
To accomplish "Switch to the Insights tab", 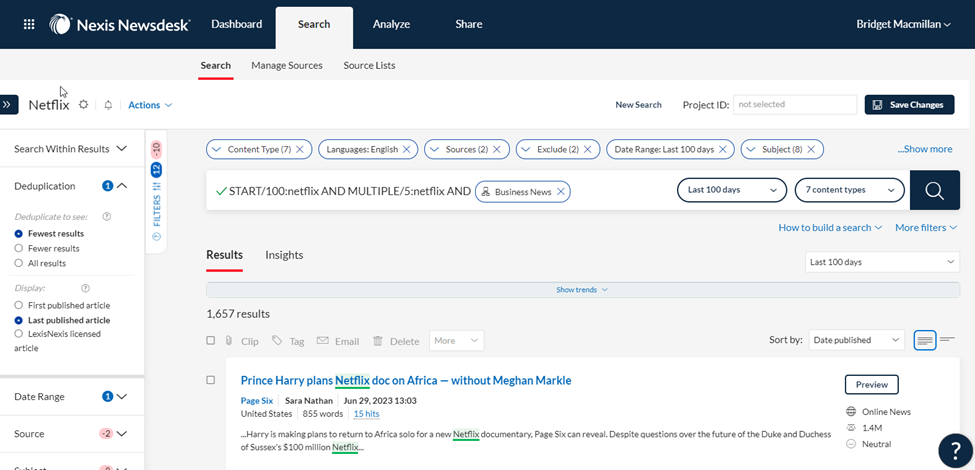I will click(x=284, y=255).
